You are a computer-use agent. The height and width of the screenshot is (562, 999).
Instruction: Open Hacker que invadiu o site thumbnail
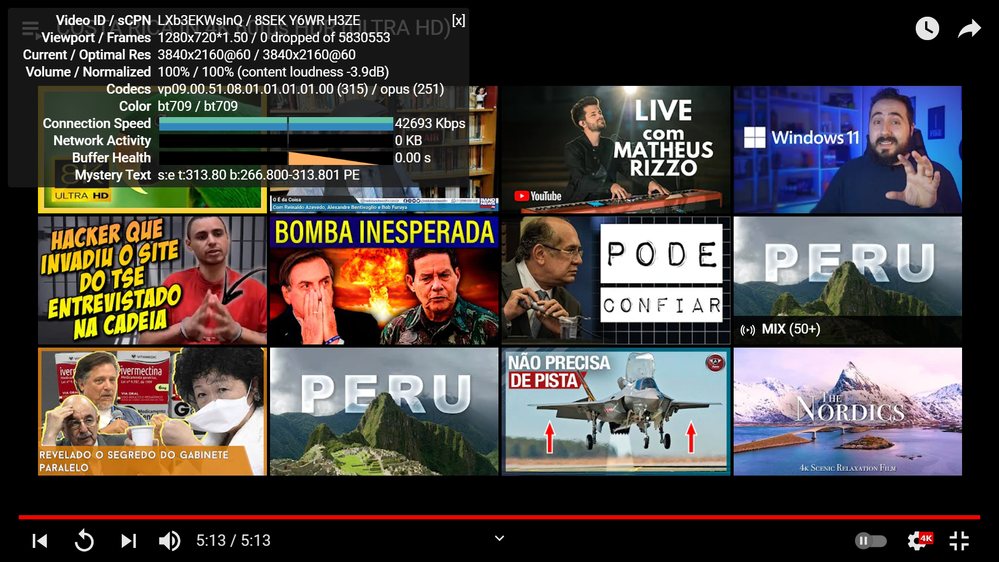pyautogui.click(x=152, y=280)
